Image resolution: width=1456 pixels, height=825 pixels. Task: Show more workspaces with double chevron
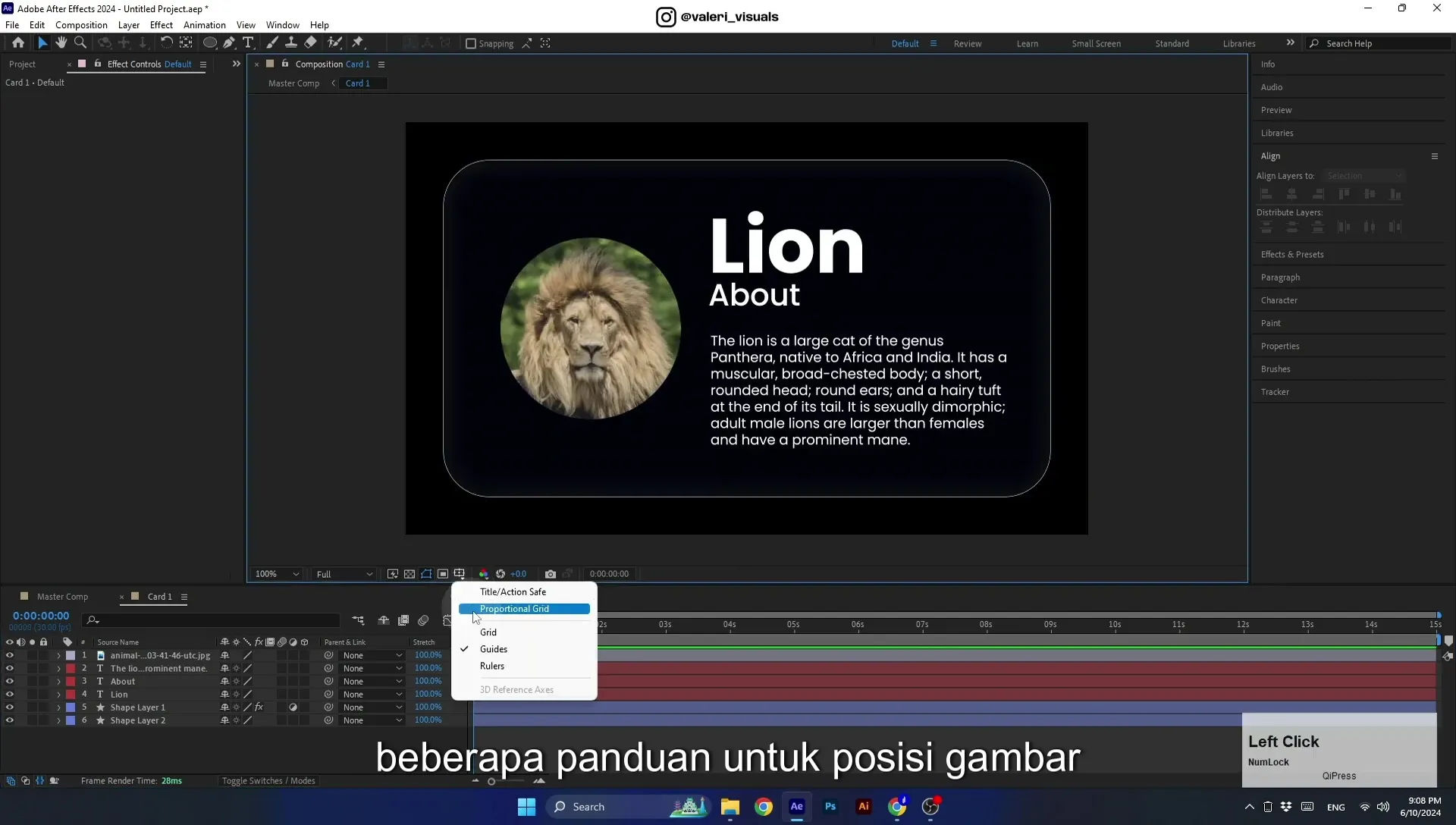point(1290,42)
